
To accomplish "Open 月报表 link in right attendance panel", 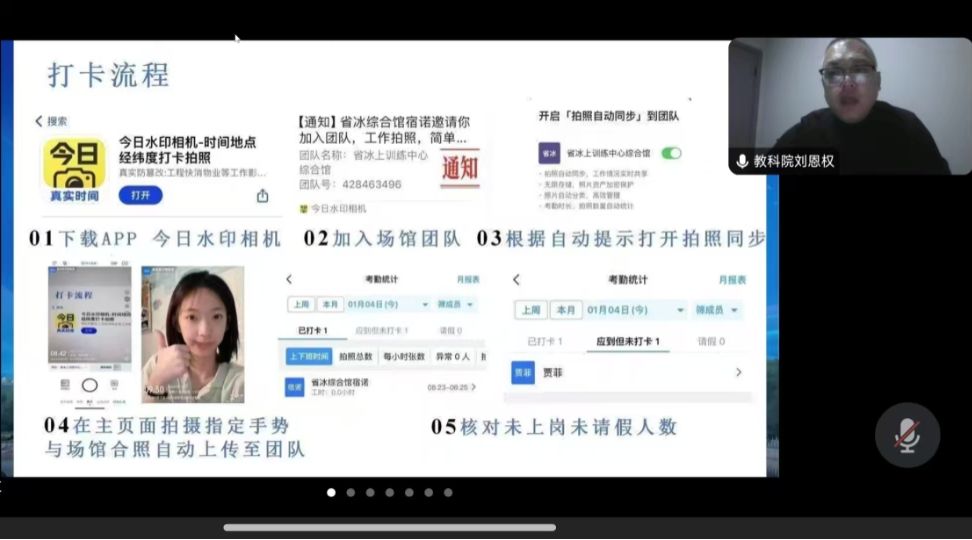I will click(x=732, y=280).
